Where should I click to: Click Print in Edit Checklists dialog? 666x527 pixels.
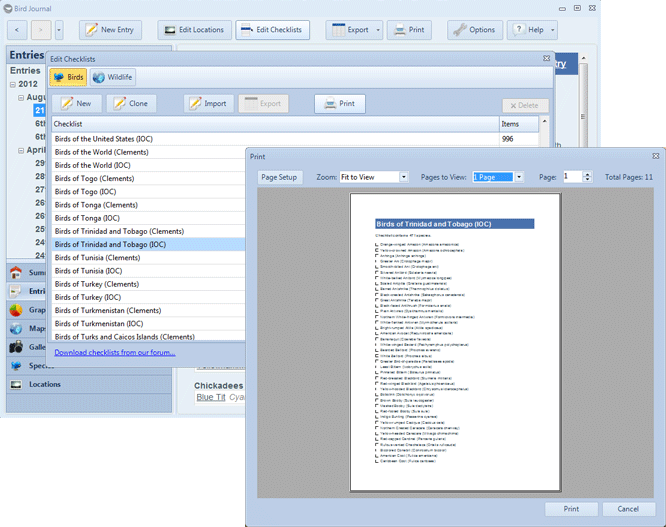pyautogui.click(x=340, y=104)
